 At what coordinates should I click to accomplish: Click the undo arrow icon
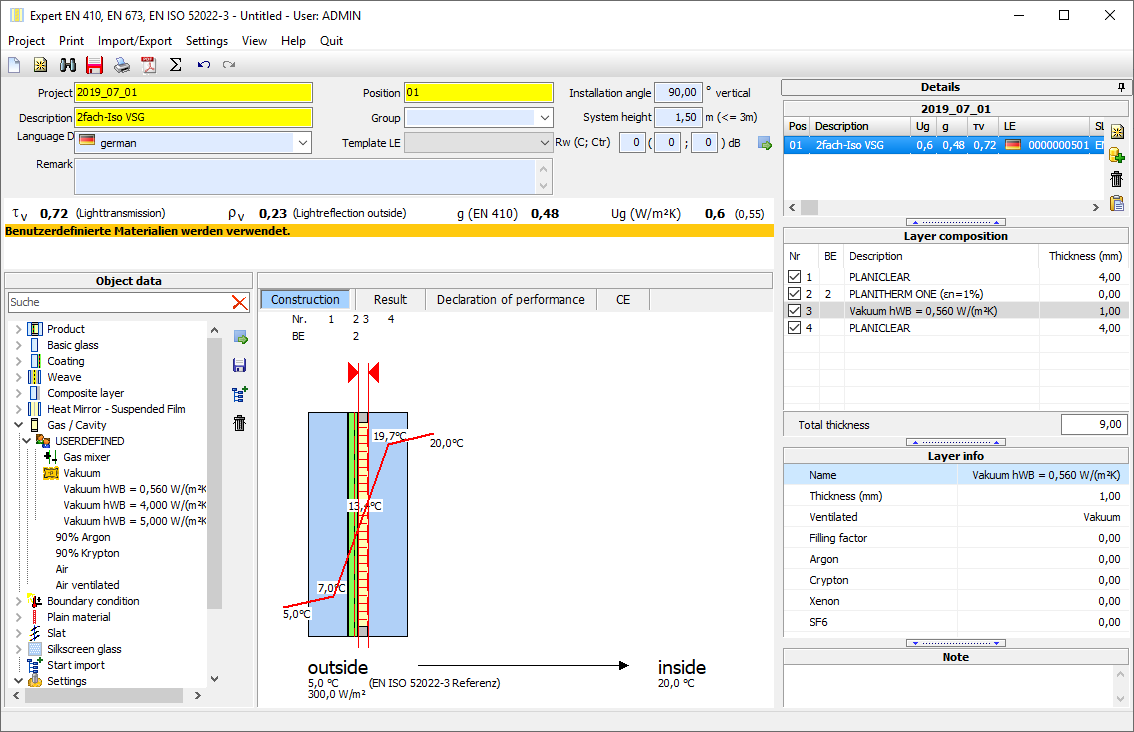[204, 65]
